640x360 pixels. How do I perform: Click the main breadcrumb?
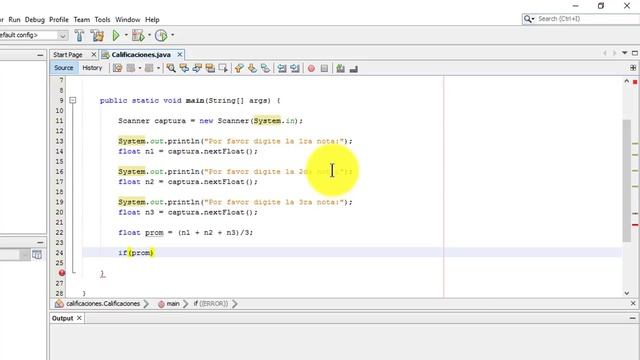click(173, 304)
